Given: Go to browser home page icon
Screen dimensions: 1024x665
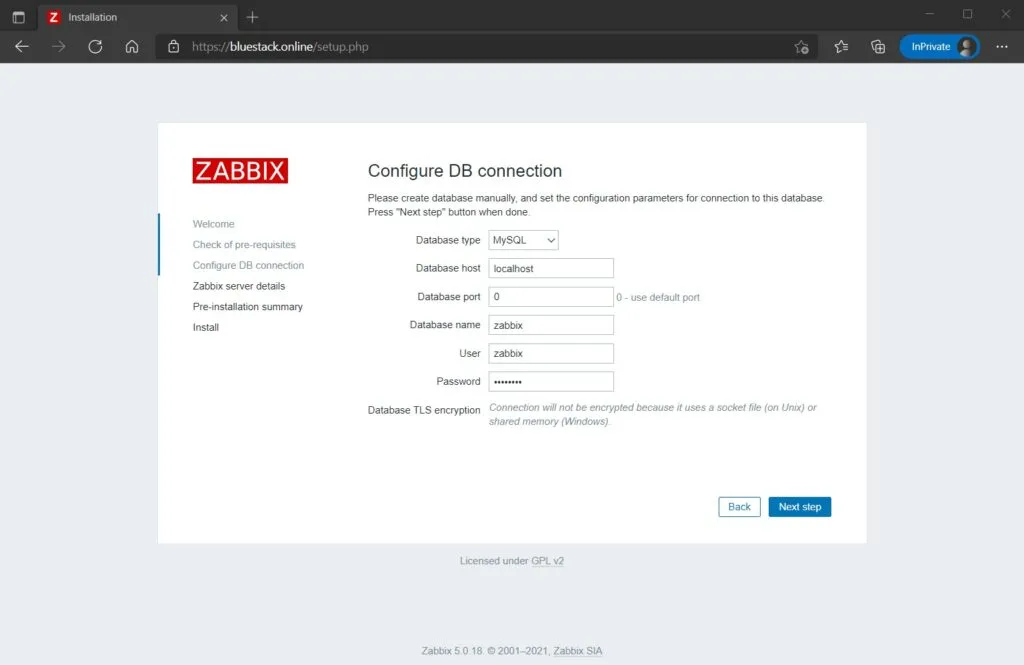Looking at the screenshot, I should click(x=132, y=46).
